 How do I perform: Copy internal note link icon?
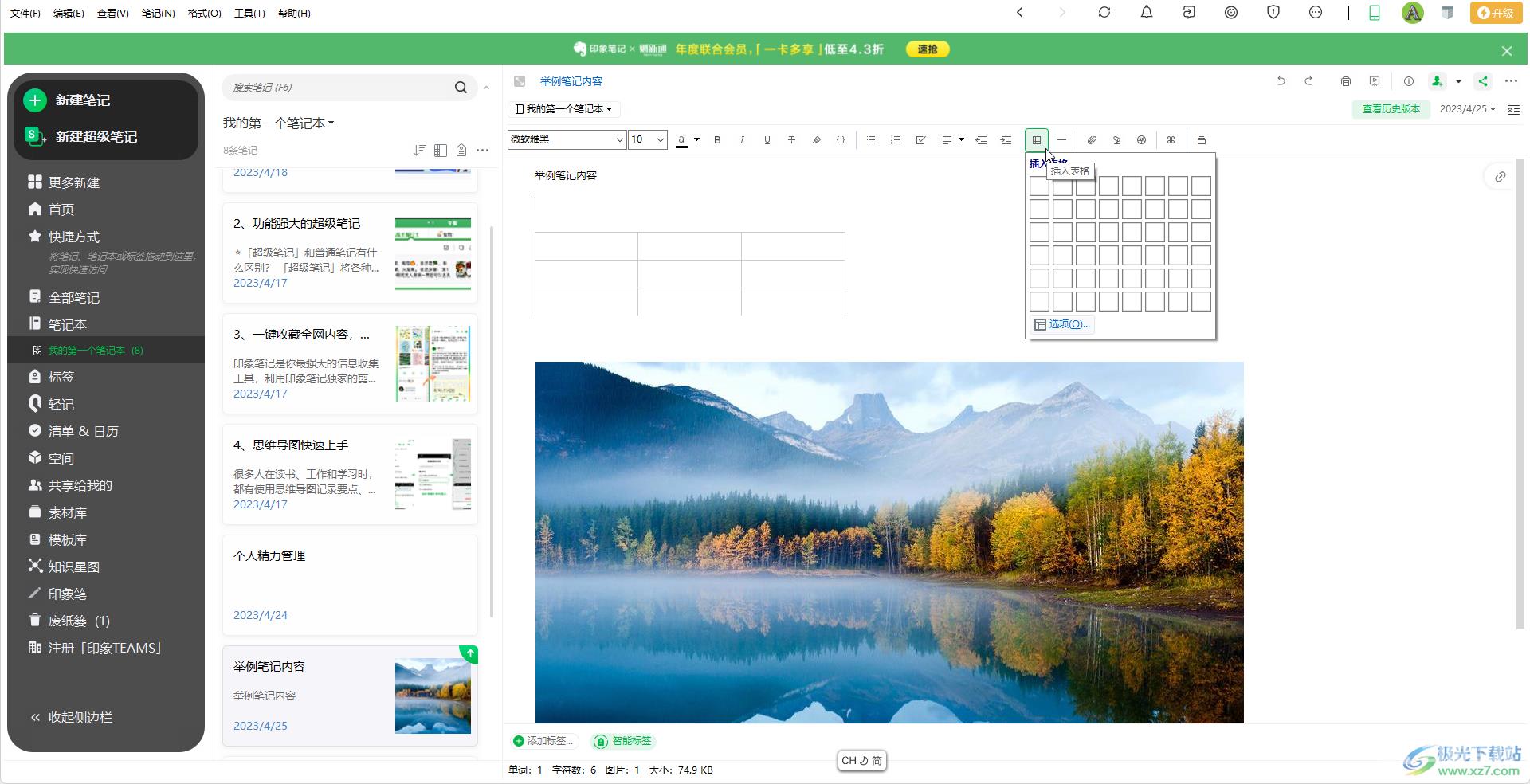pos(1501,177)
